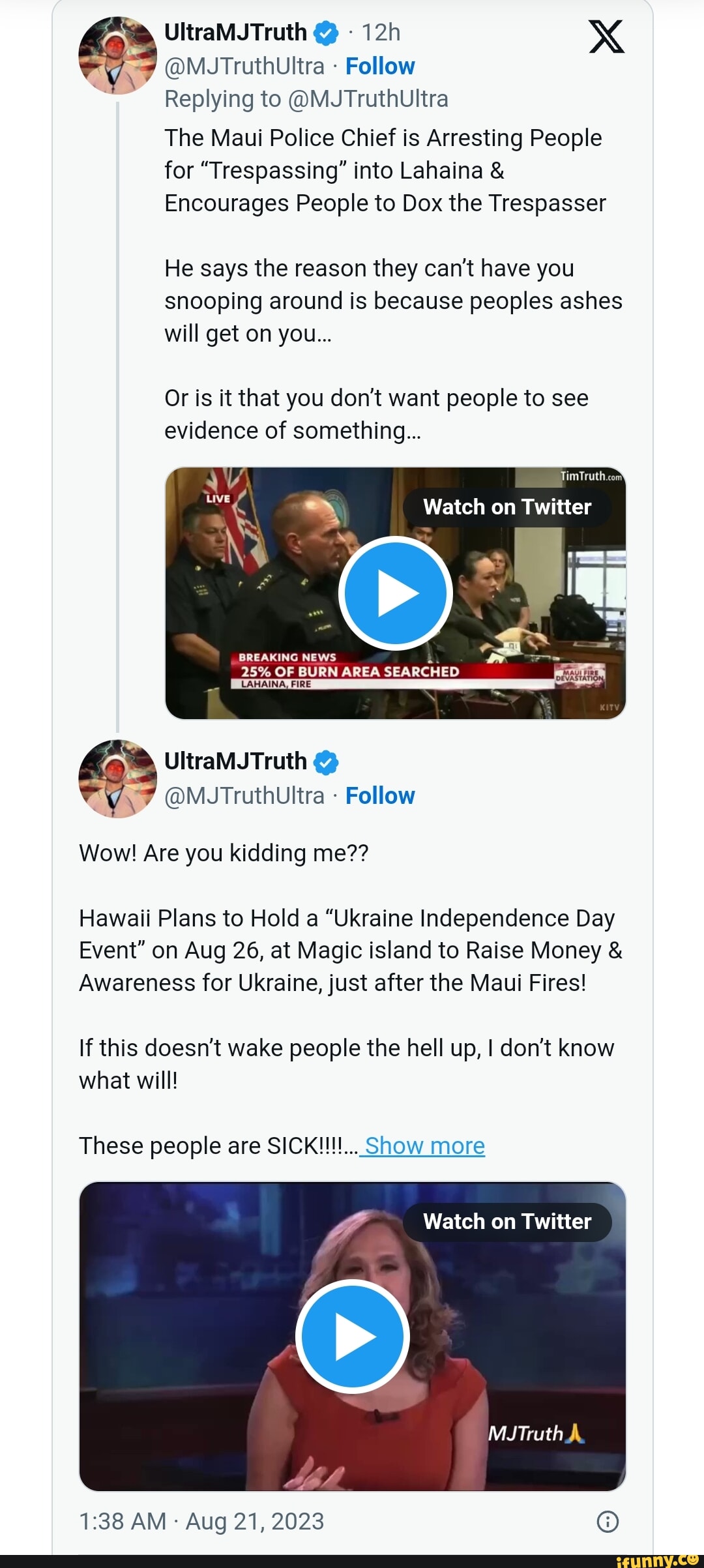Click the second UltraMJTruth display name
Screen dimensions: 704x1568
pos(235,762)
